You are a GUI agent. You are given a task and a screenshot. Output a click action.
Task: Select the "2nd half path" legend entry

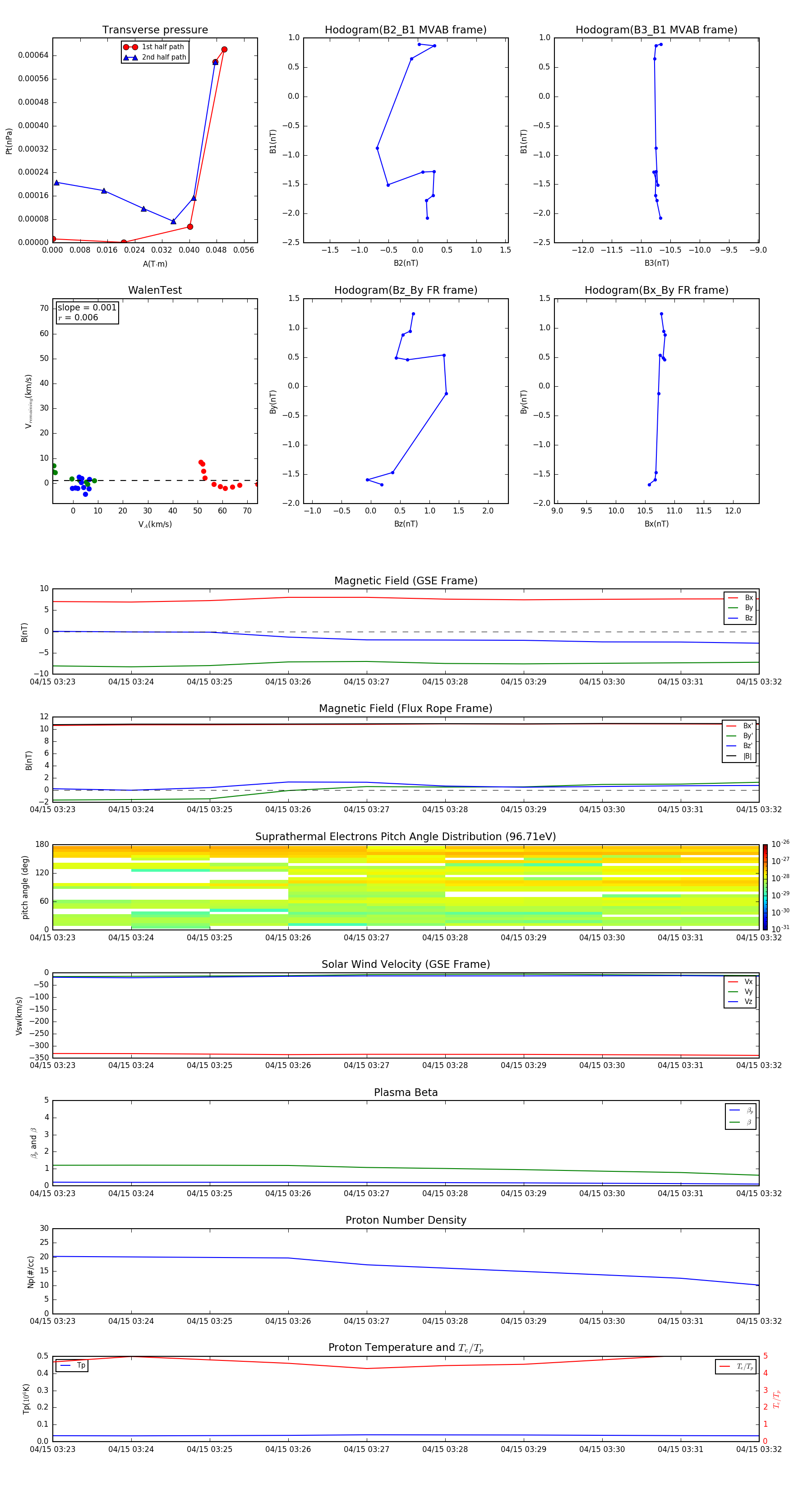tap(155, 57)
